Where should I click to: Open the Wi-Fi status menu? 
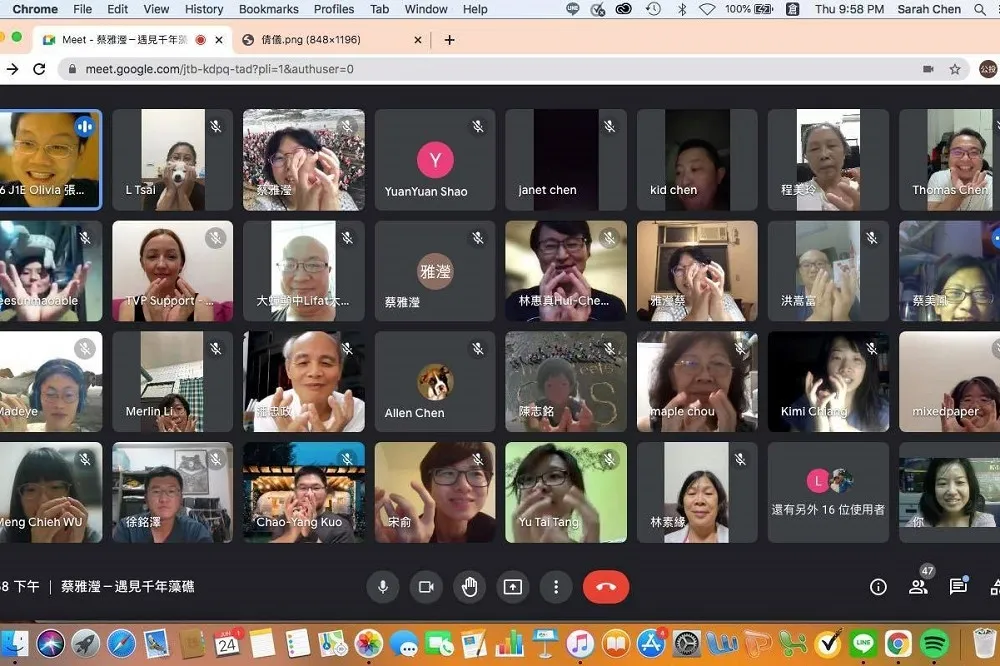(x=707, y=9)
